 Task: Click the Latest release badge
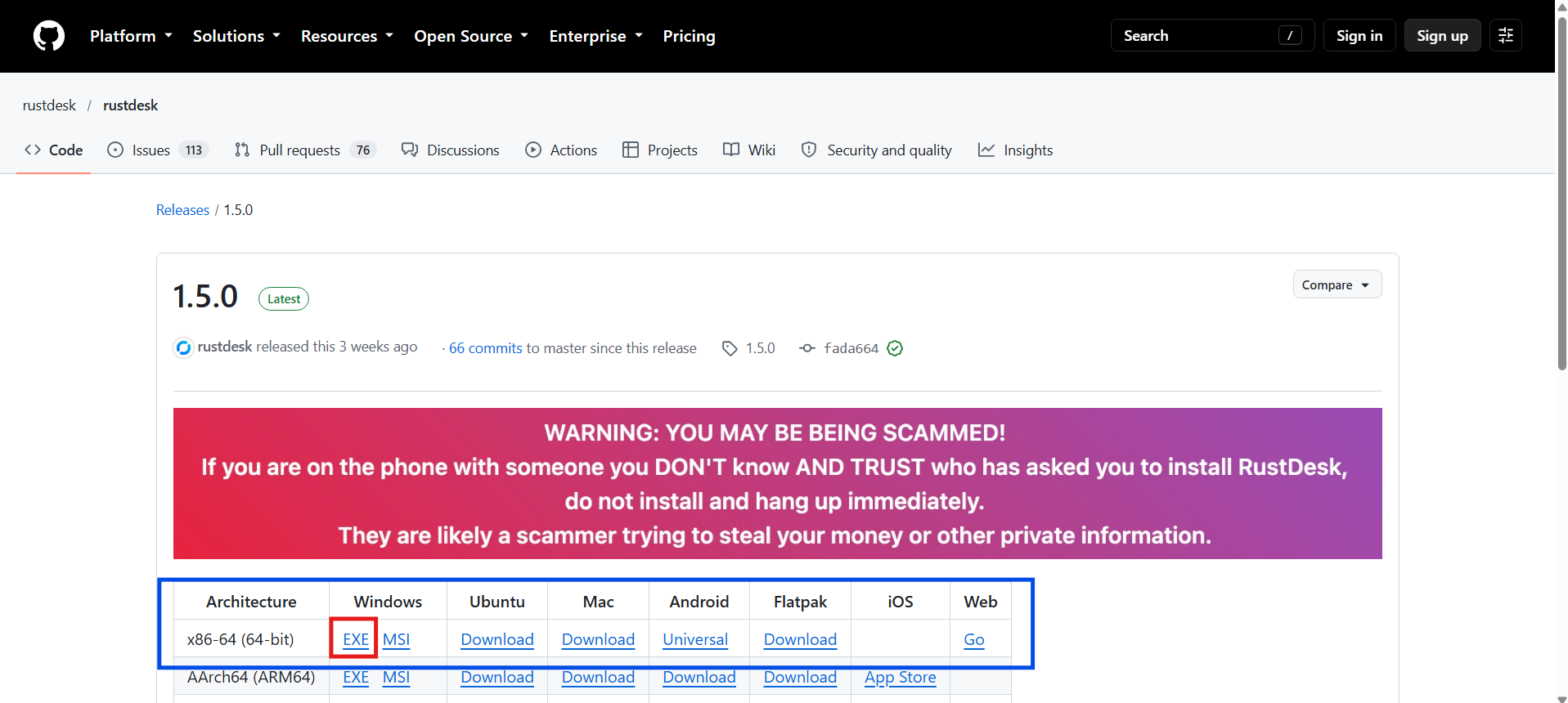click(284, 299)
